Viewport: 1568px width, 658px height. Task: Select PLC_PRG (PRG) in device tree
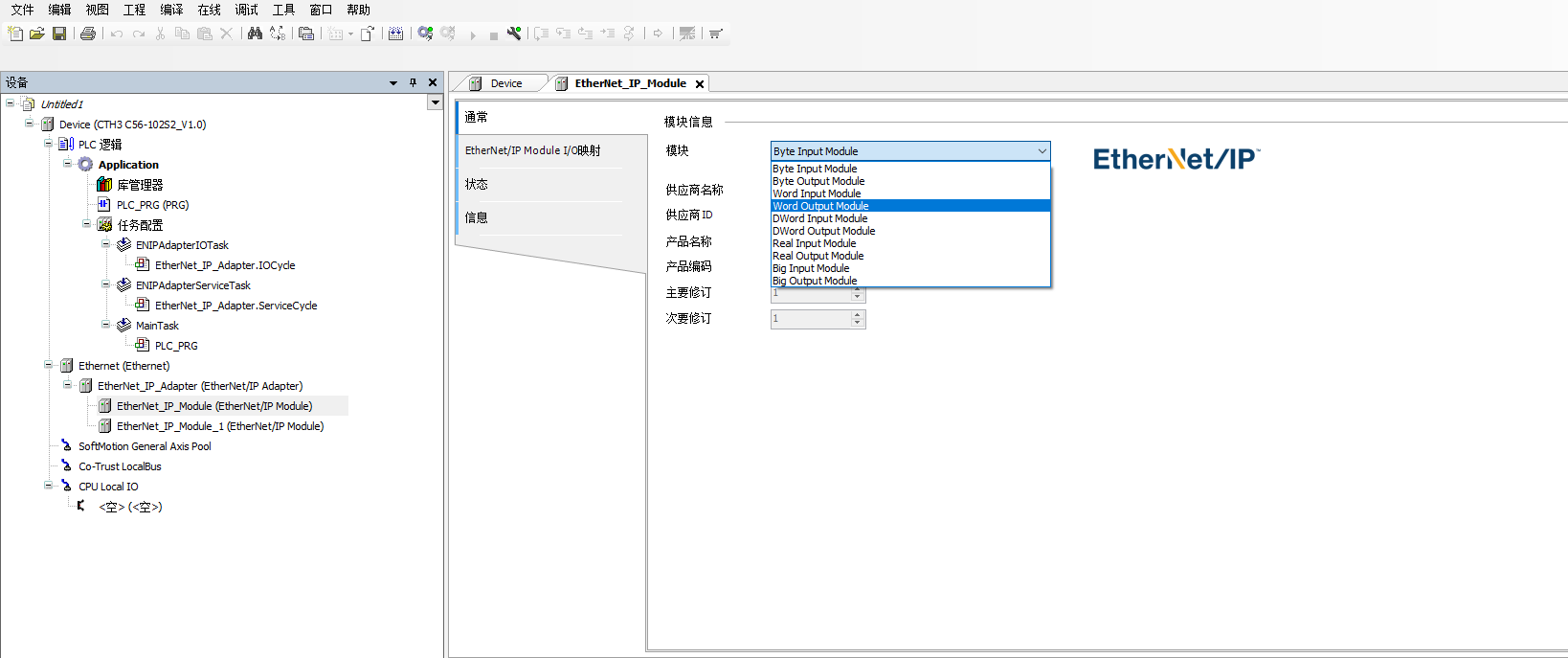click(152, 205)
